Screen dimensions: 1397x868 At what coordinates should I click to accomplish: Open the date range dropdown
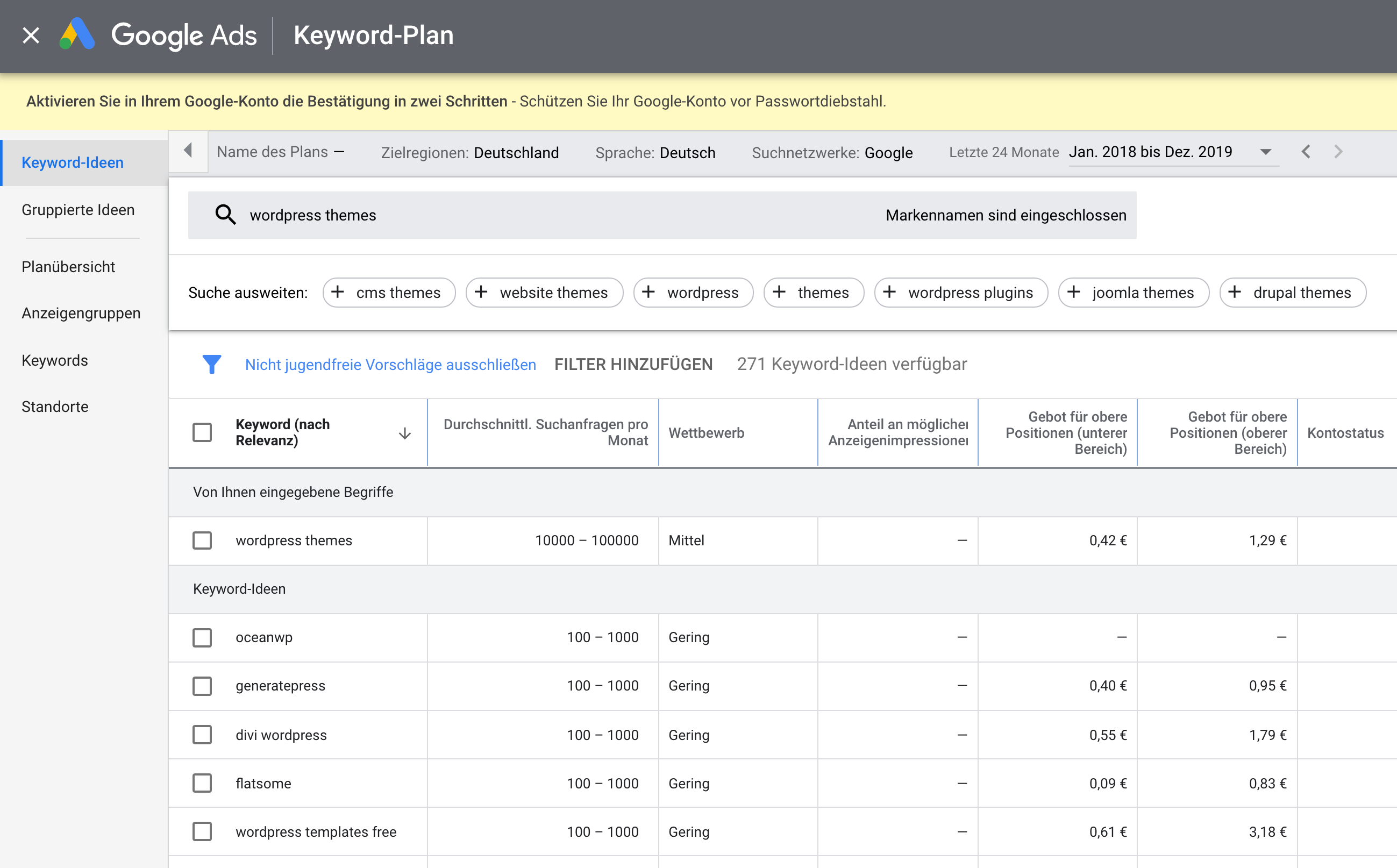pos(1173,152)
